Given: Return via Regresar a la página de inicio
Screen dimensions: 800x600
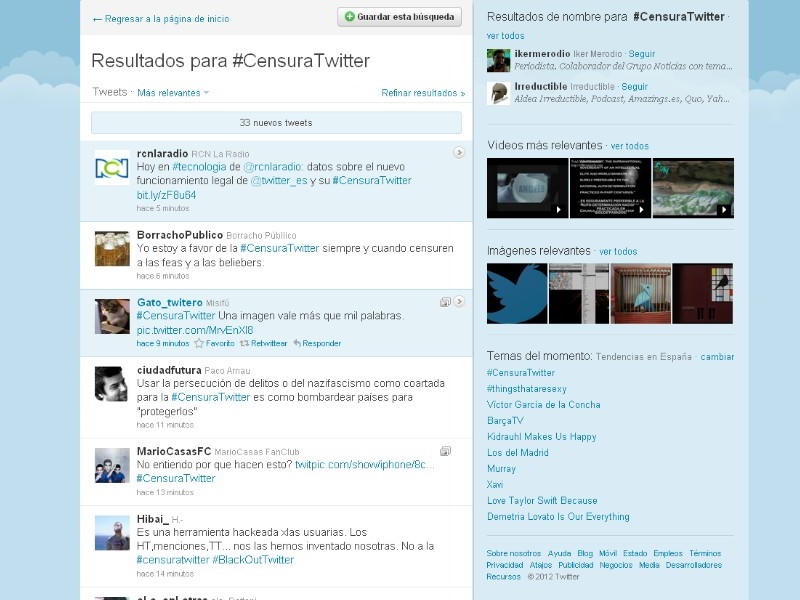Looking at the screenshot, I should point(161,19).
